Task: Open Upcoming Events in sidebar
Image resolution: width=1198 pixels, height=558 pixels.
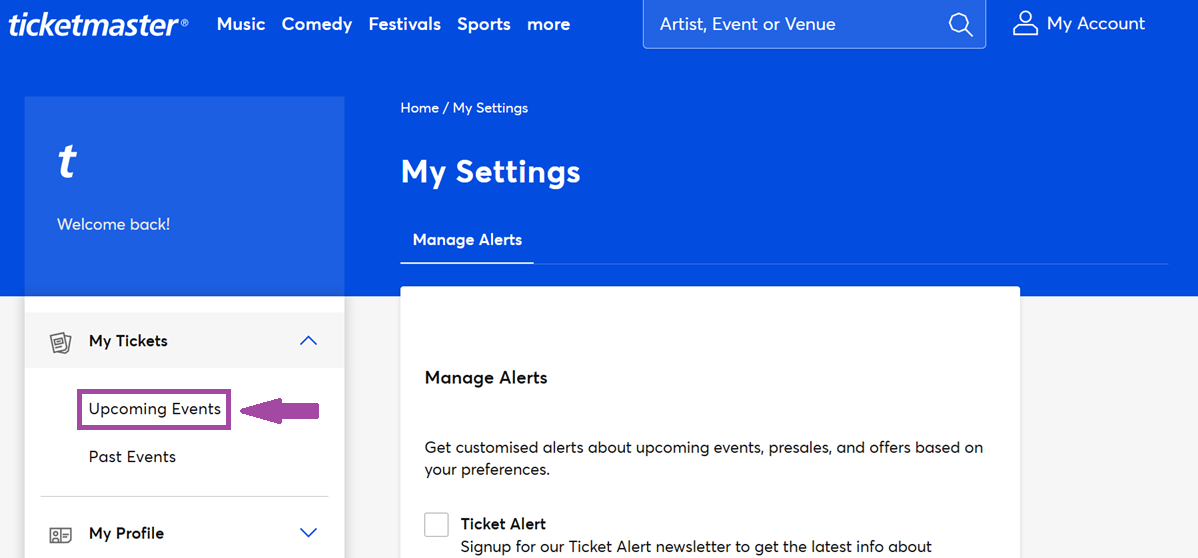Action: (154, 409)
